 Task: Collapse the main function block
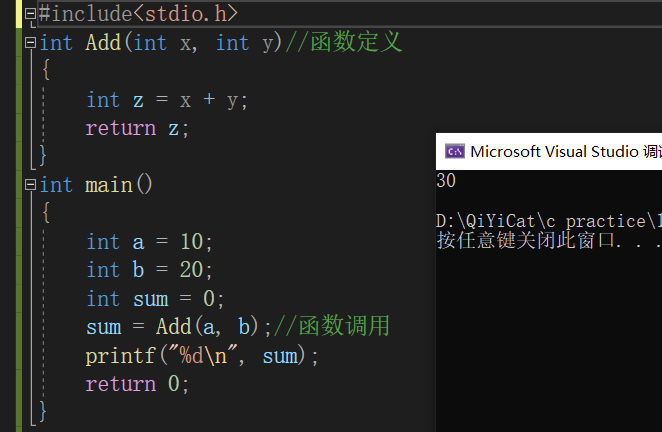(x=30, y=185)
